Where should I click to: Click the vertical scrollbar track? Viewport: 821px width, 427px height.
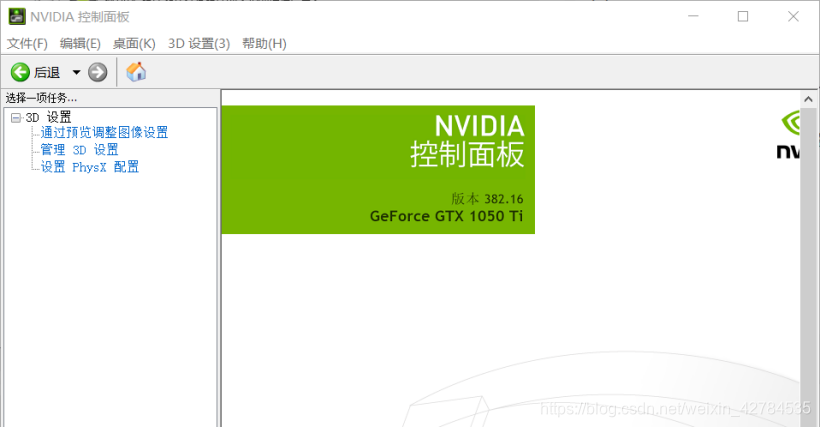click(x=808, y=267)
